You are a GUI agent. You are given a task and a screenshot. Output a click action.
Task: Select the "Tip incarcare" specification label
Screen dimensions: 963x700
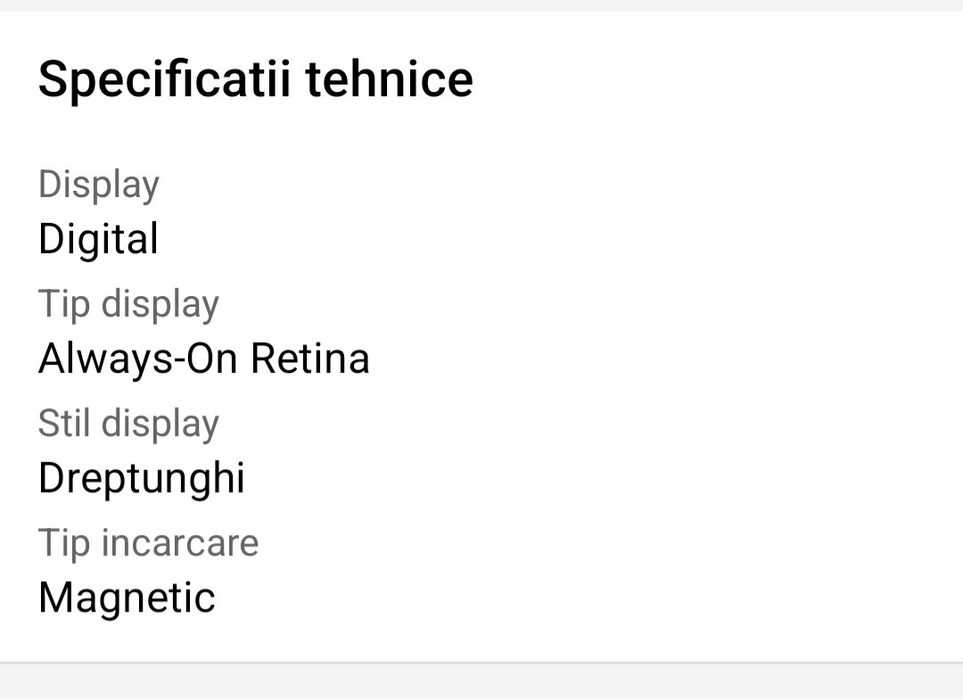point(148,543)
